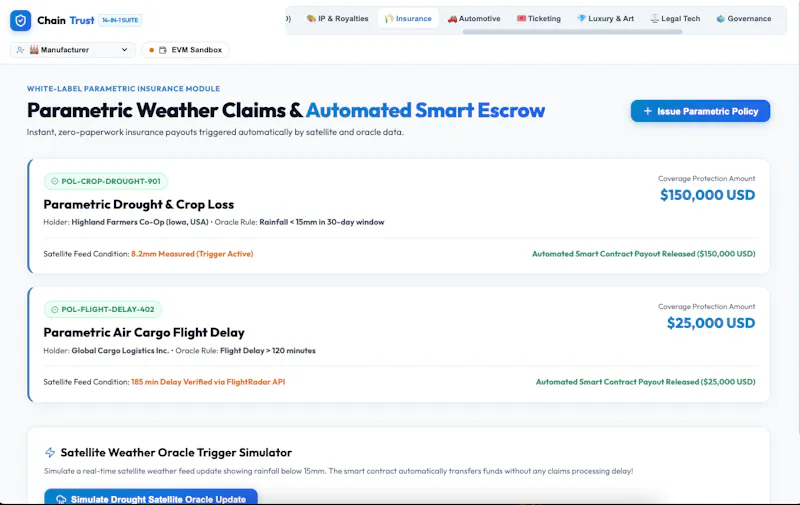Click the EVM Sandbox wallet button
The image size is (800, 505).
coord(185,50)
